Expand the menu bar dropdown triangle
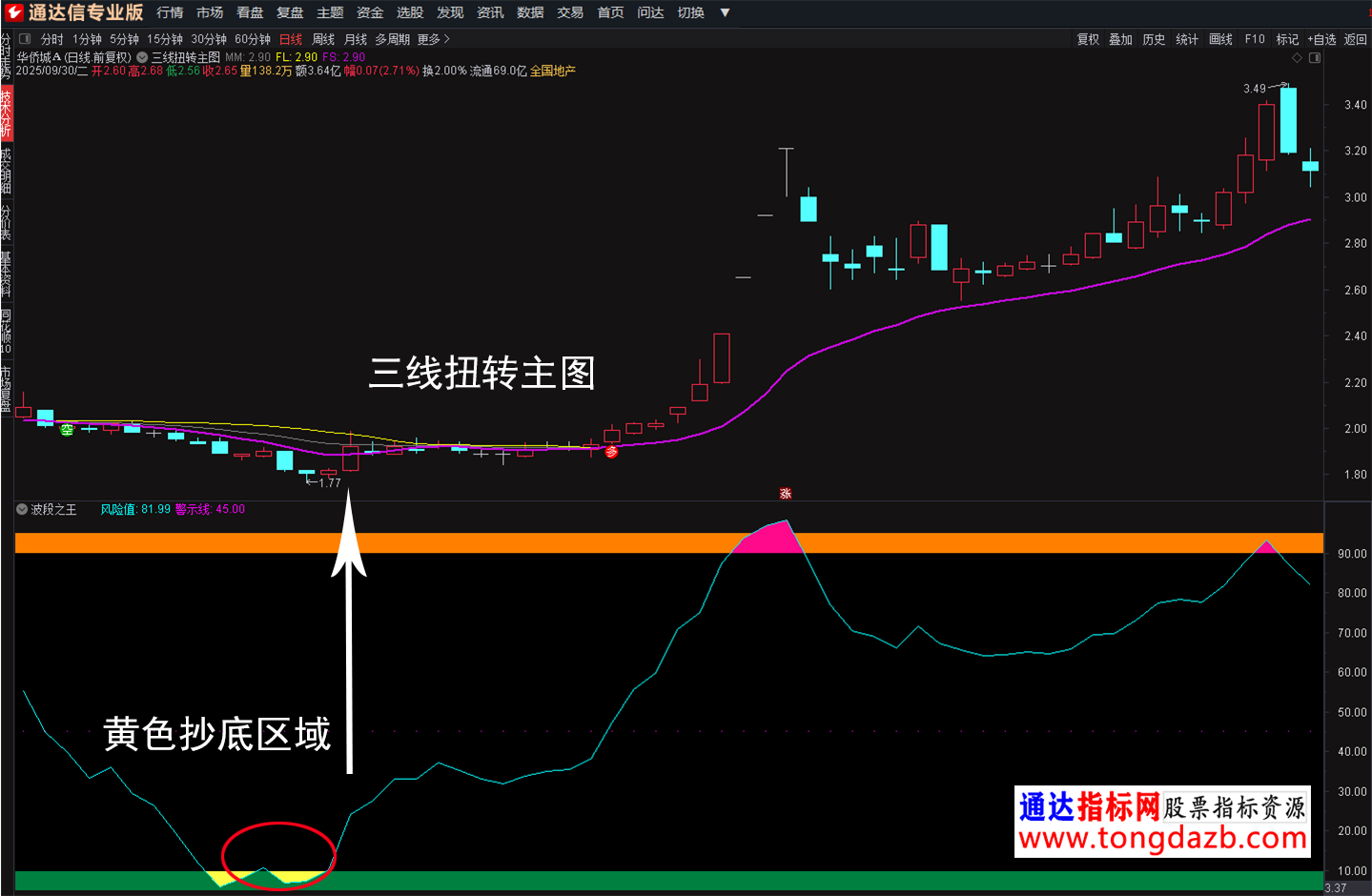This screenshot has height=896, width=1372. click(725, 12)
